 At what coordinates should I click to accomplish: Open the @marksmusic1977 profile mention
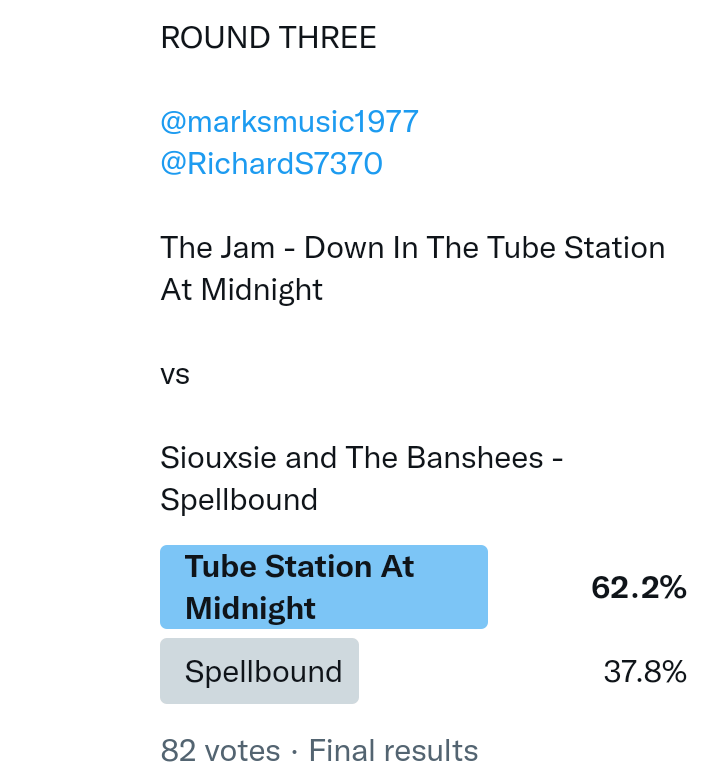(x=289, y=122)
